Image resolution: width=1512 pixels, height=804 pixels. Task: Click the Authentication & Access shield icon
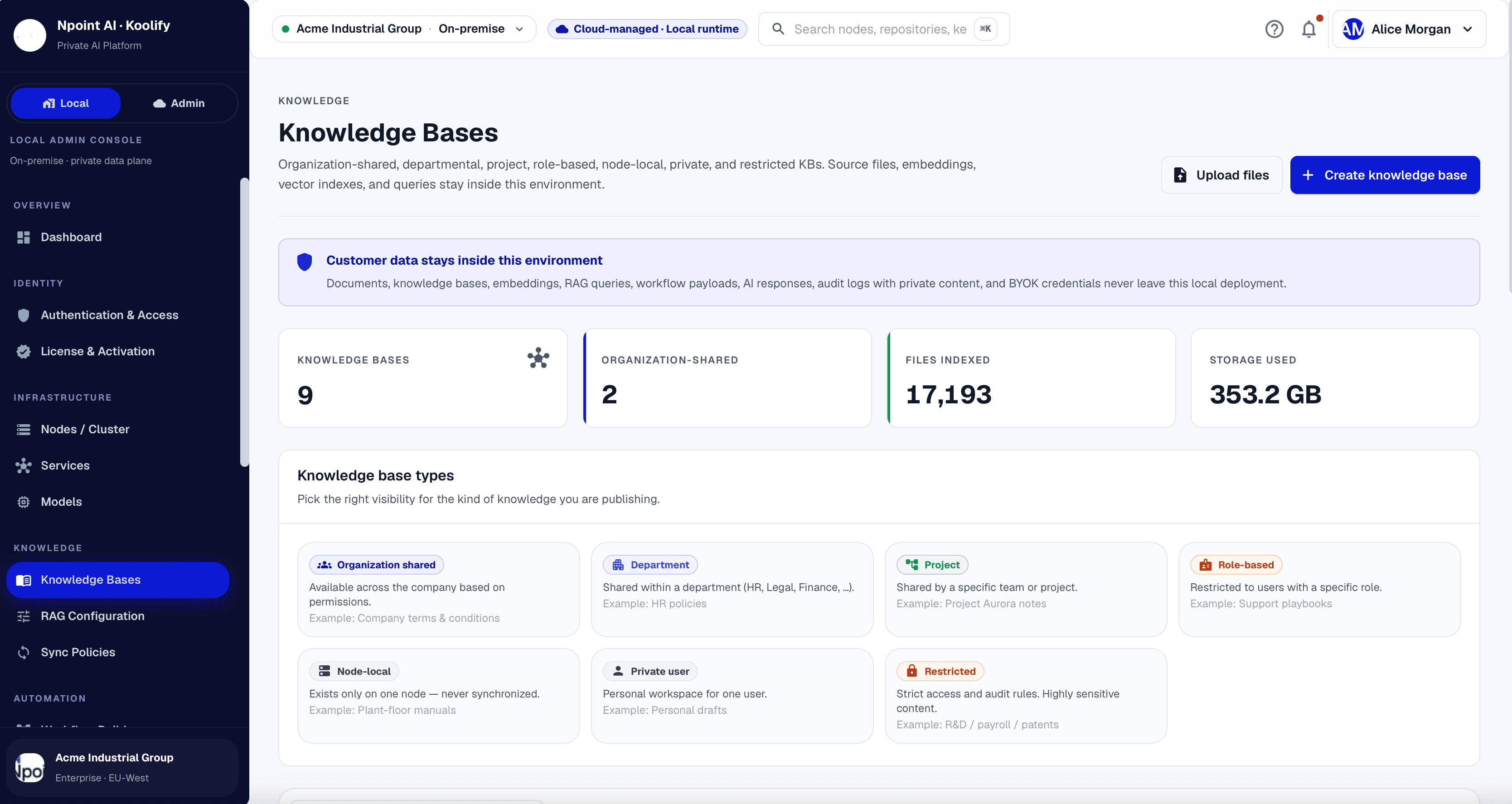tap(24, 315)
